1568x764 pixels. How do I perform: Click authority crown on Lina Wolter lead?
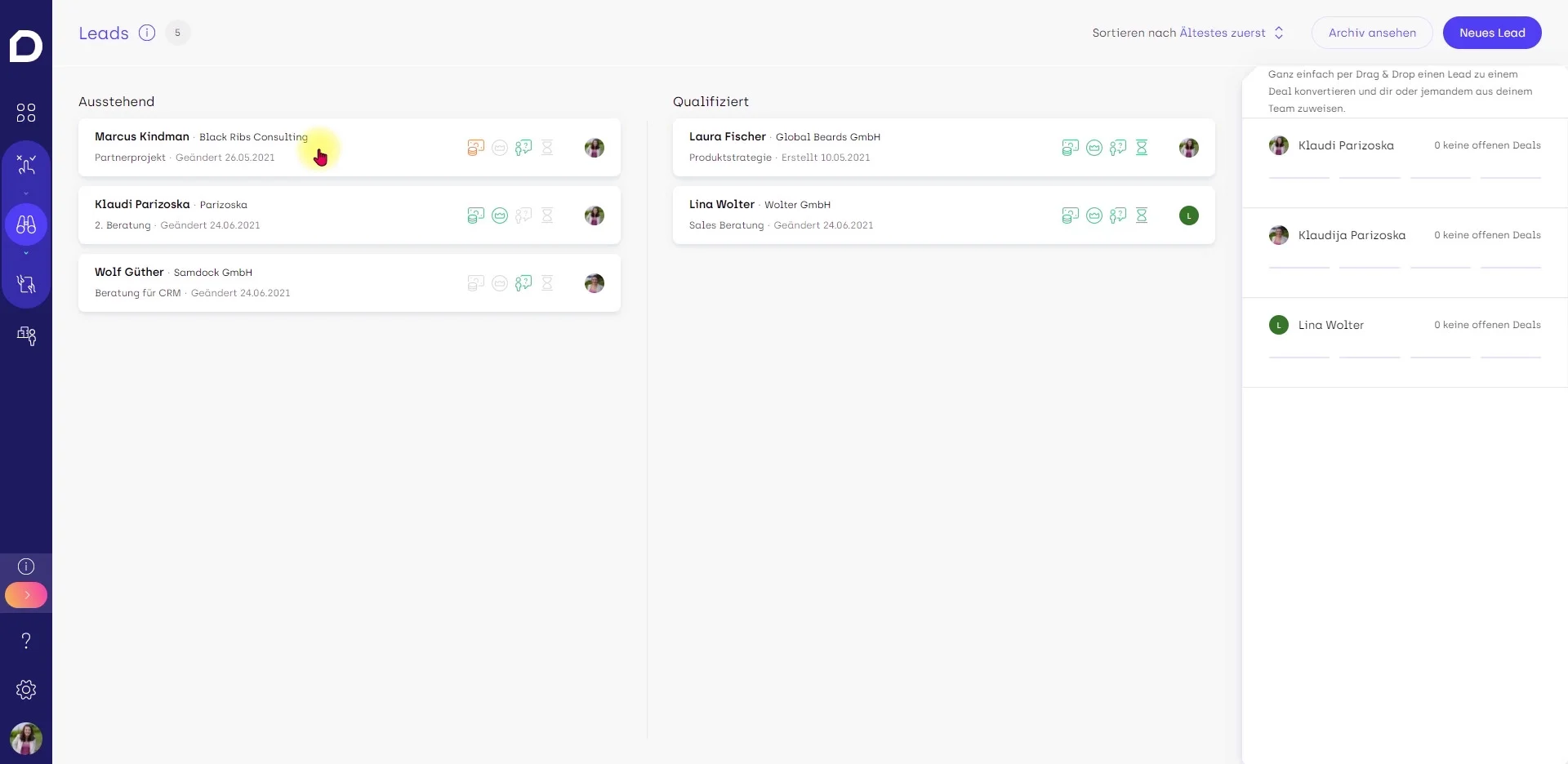tap(1094, 215)
